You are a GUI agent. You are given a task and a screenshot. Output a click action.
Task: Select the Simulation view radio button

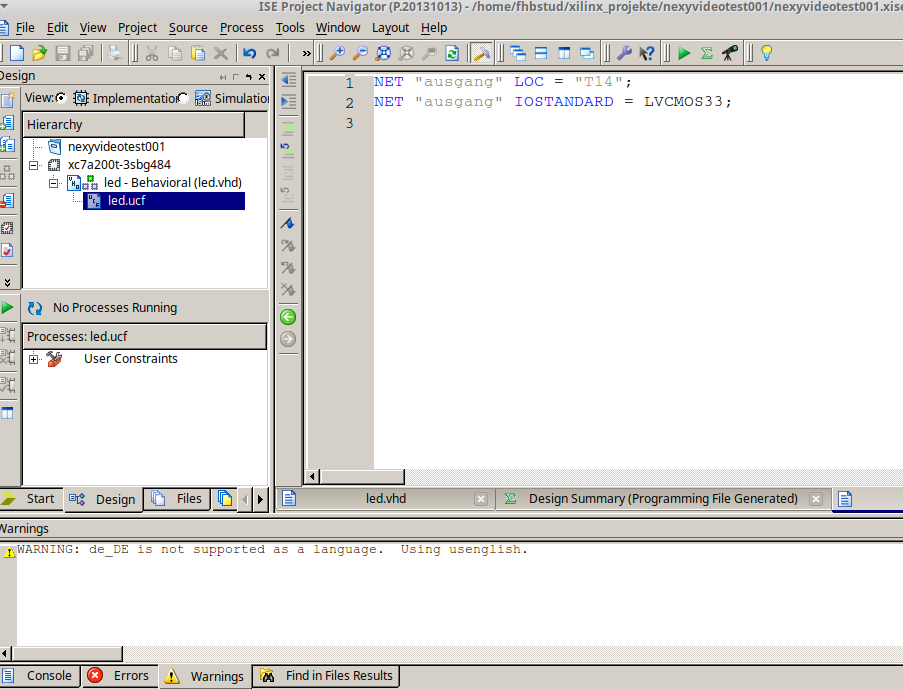pyautogui.click(x=183, y=98)
